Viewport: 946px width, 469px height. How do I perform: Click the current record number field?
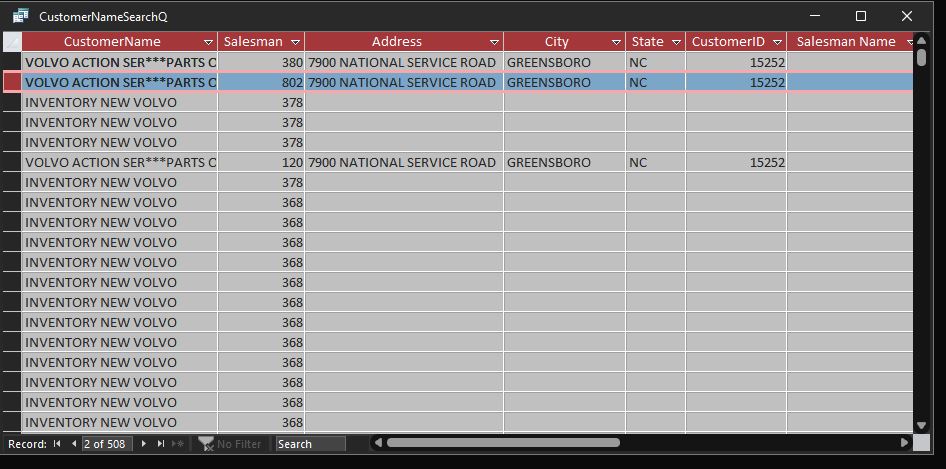pos(106,443)
